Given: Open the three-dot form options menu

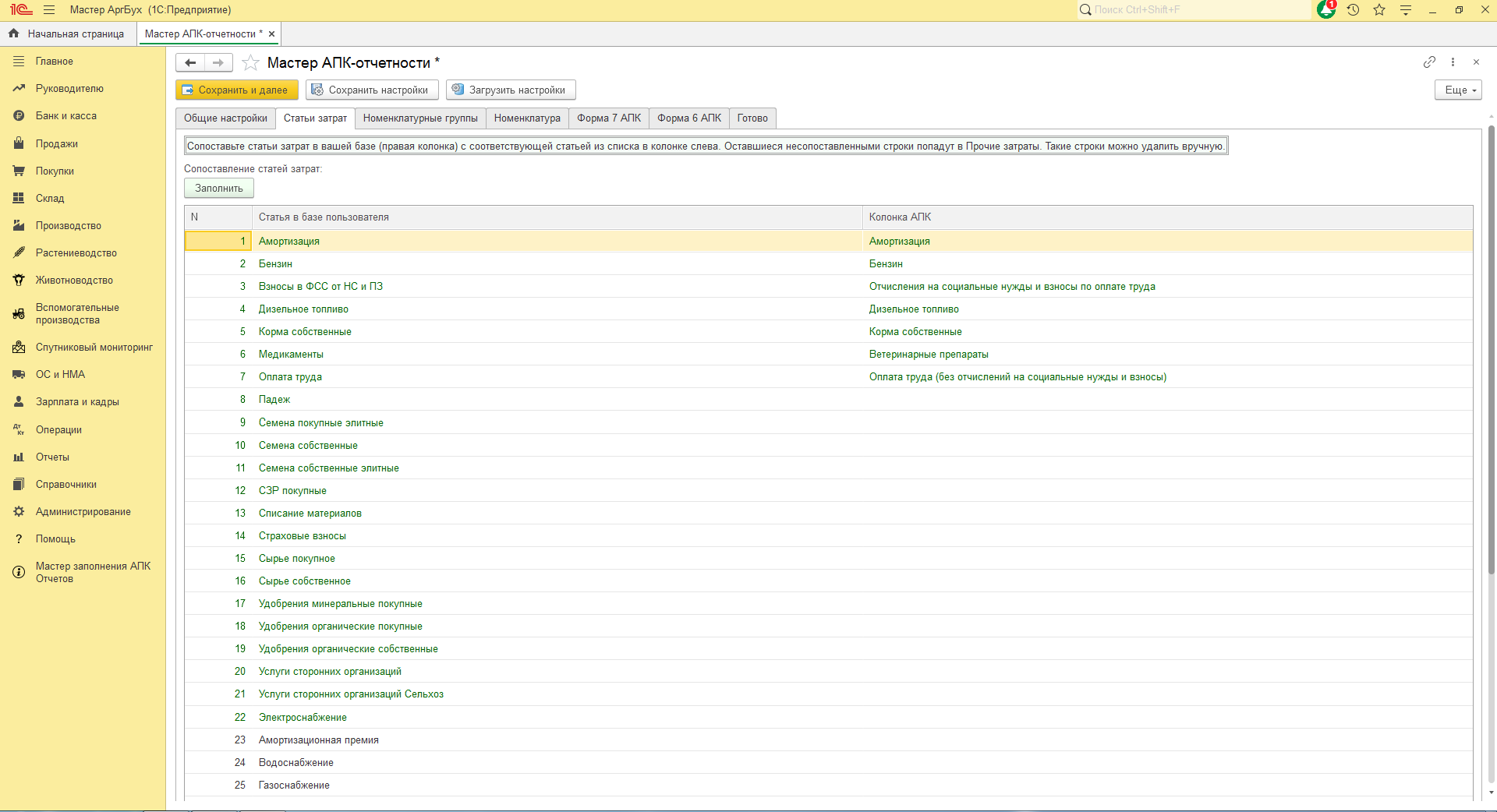Looking at the screenshot, I should coord(1453,62).
